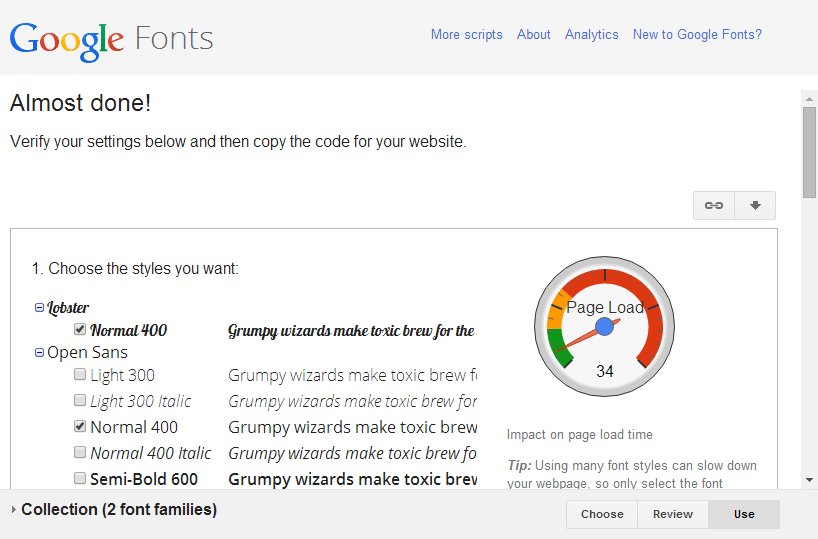Select the Use tab

pos(744,514)
